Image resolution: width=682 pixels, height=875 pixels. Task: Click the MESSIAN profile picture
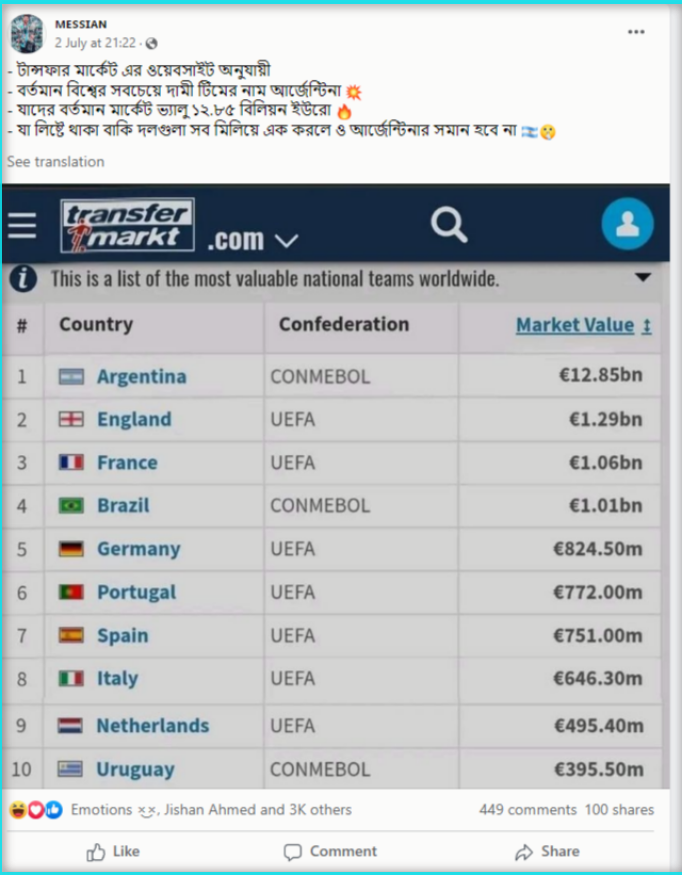coord(27,33)
